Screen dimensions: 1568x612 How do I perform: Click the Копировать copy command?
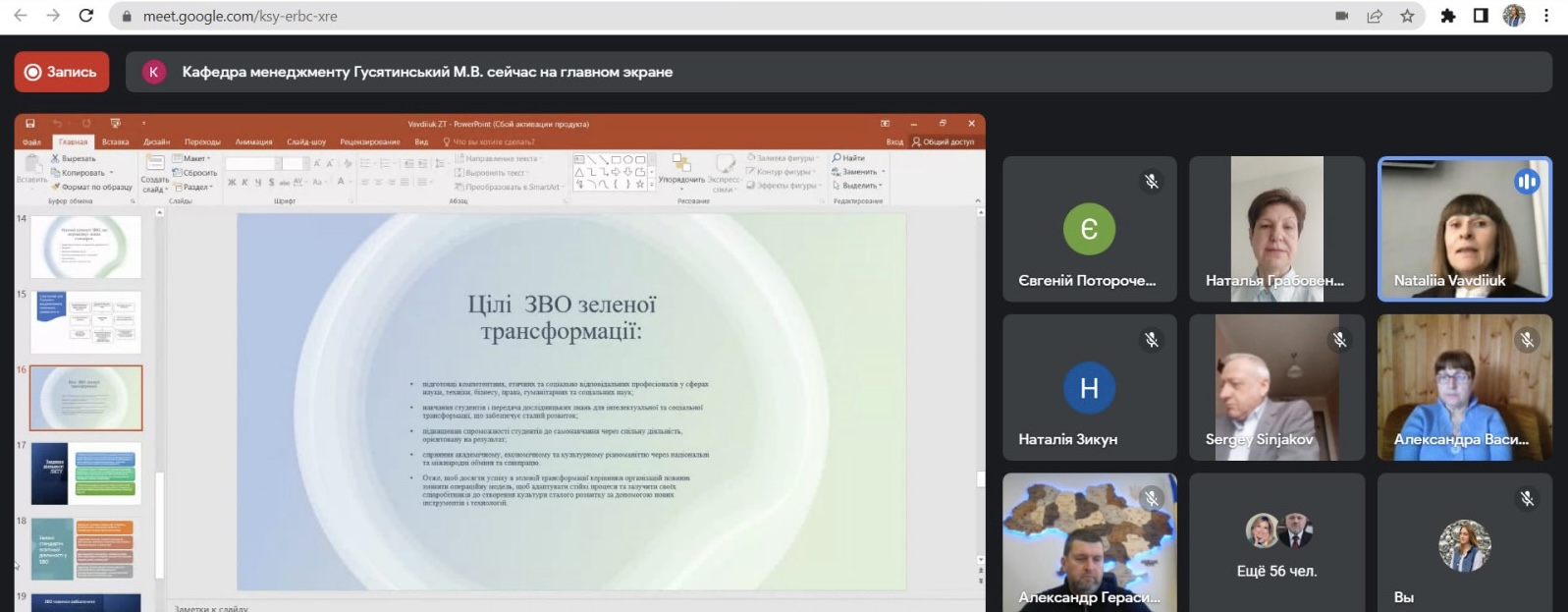coord(82,172)
